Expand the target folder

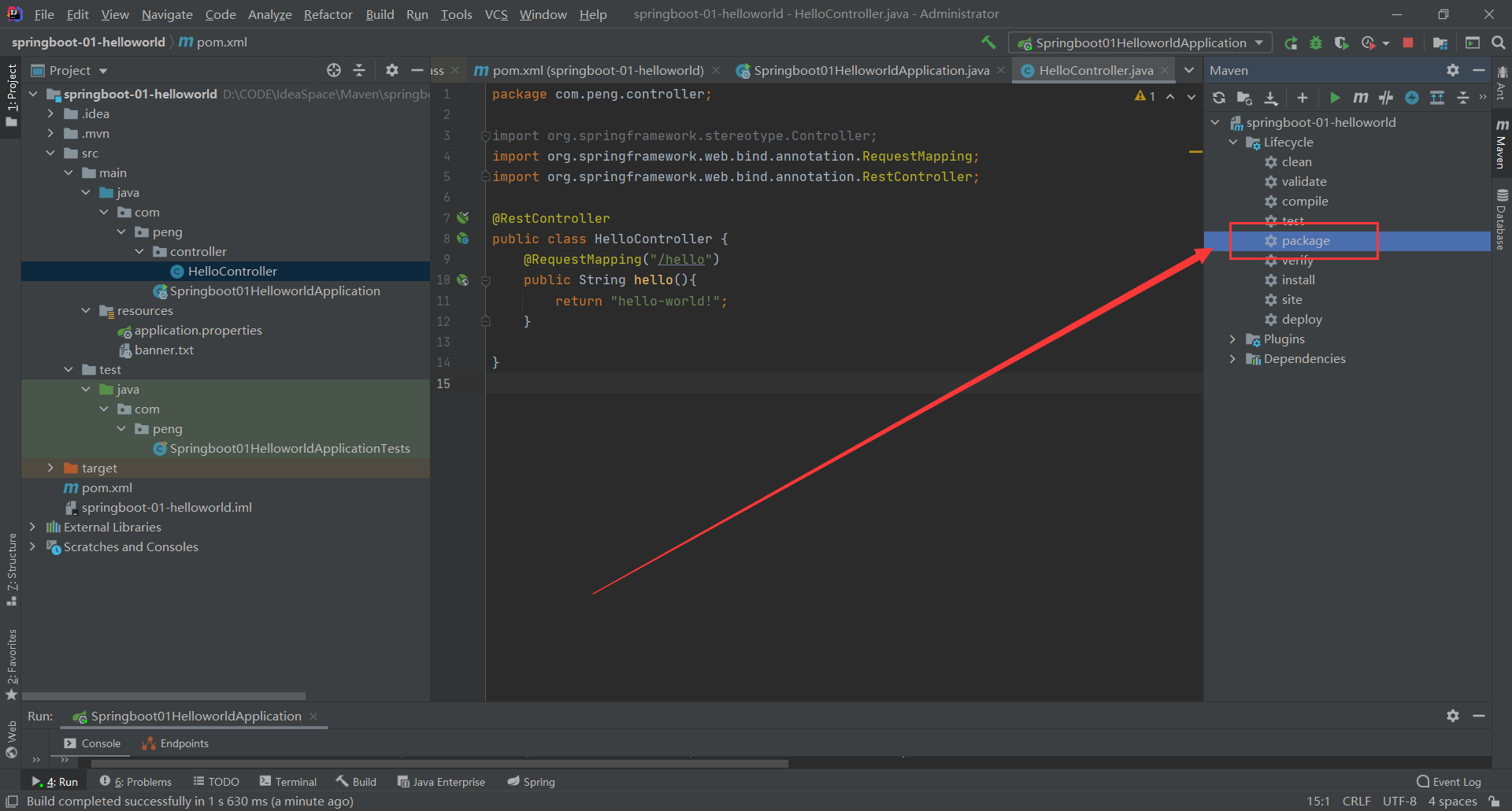(50, 468)
